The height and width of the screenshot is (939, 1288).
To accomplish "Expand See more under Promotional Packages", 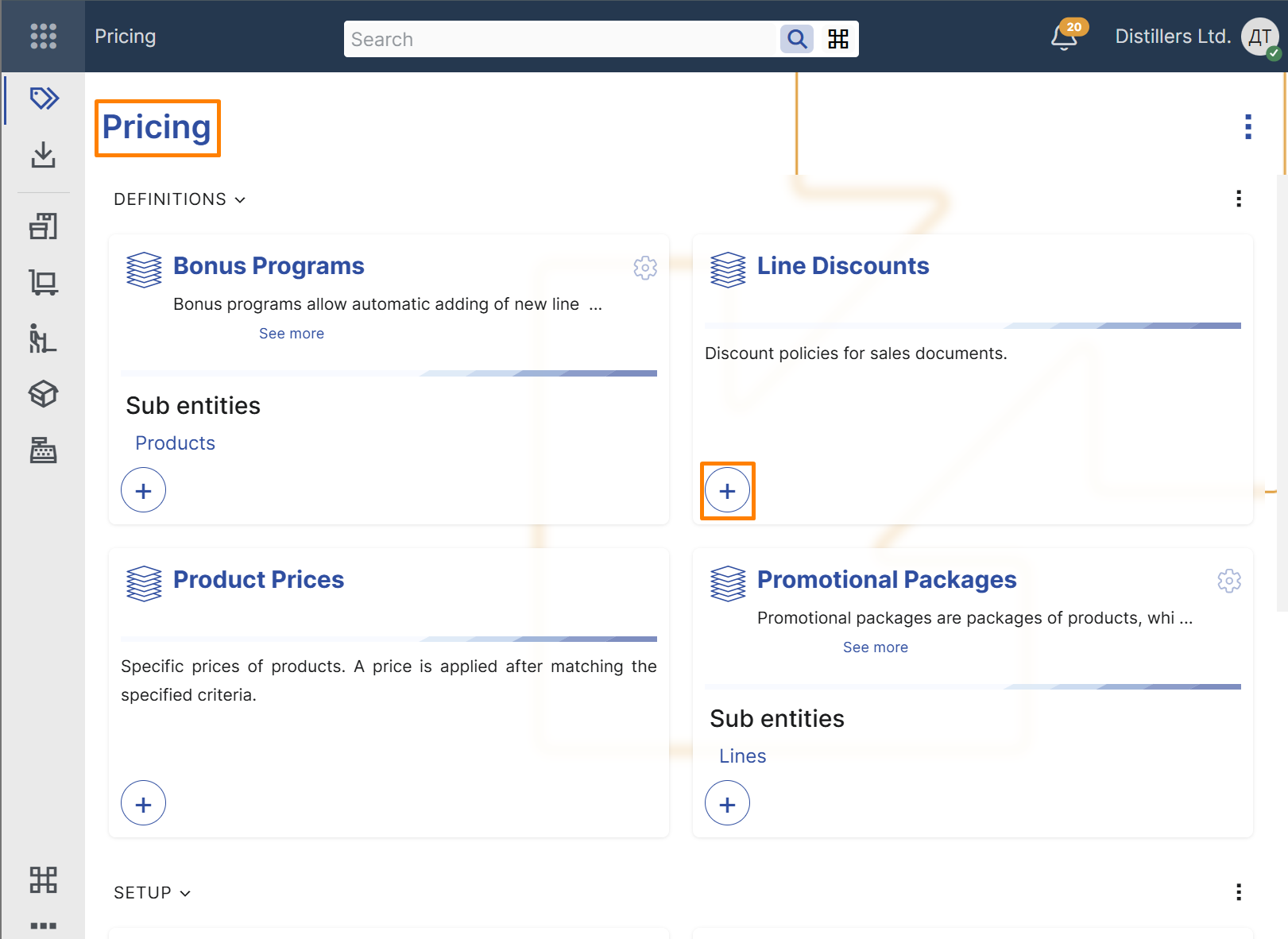I will click(x=876, y=647).
